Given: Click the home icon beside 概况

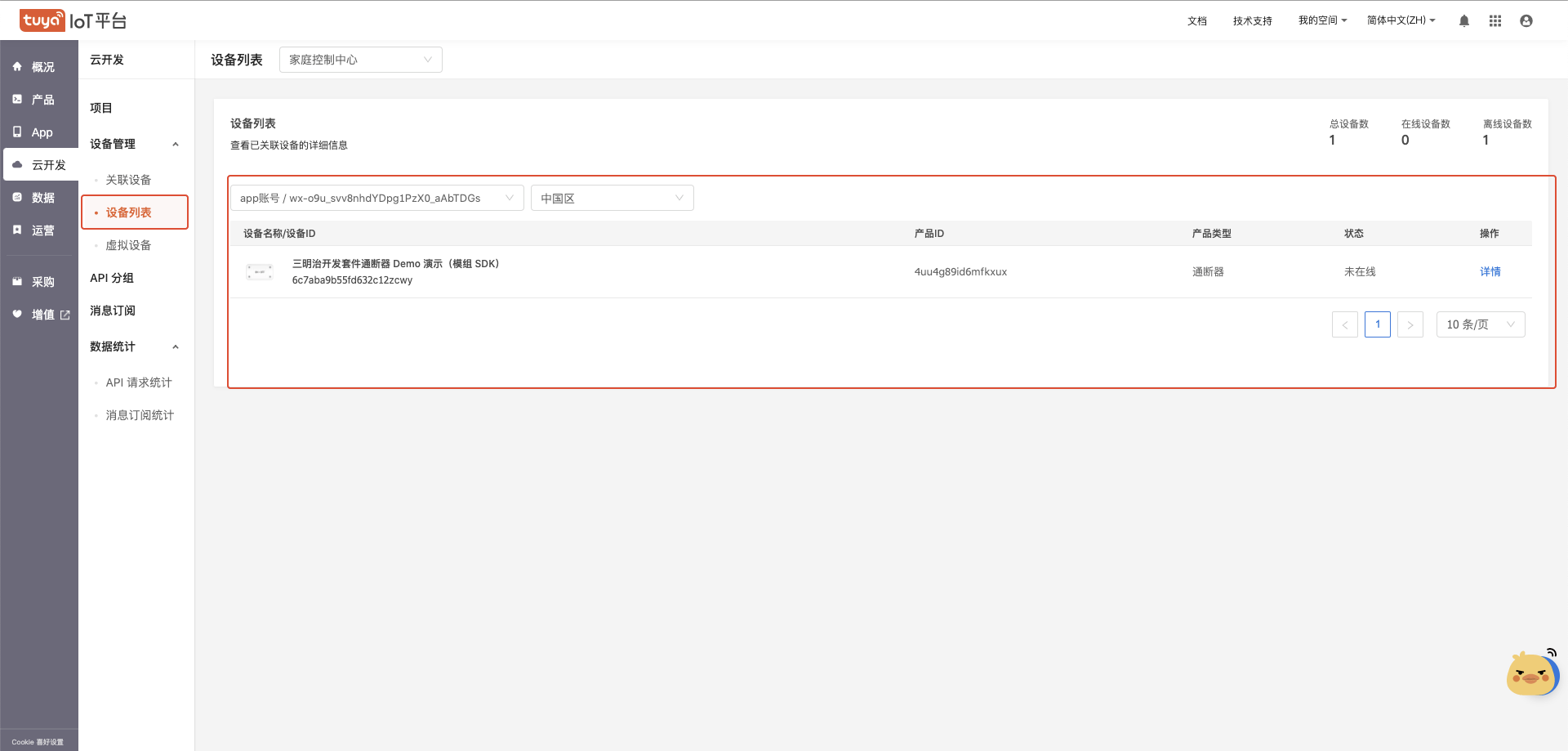Looking at the screenshot, I should coord(17,67).
